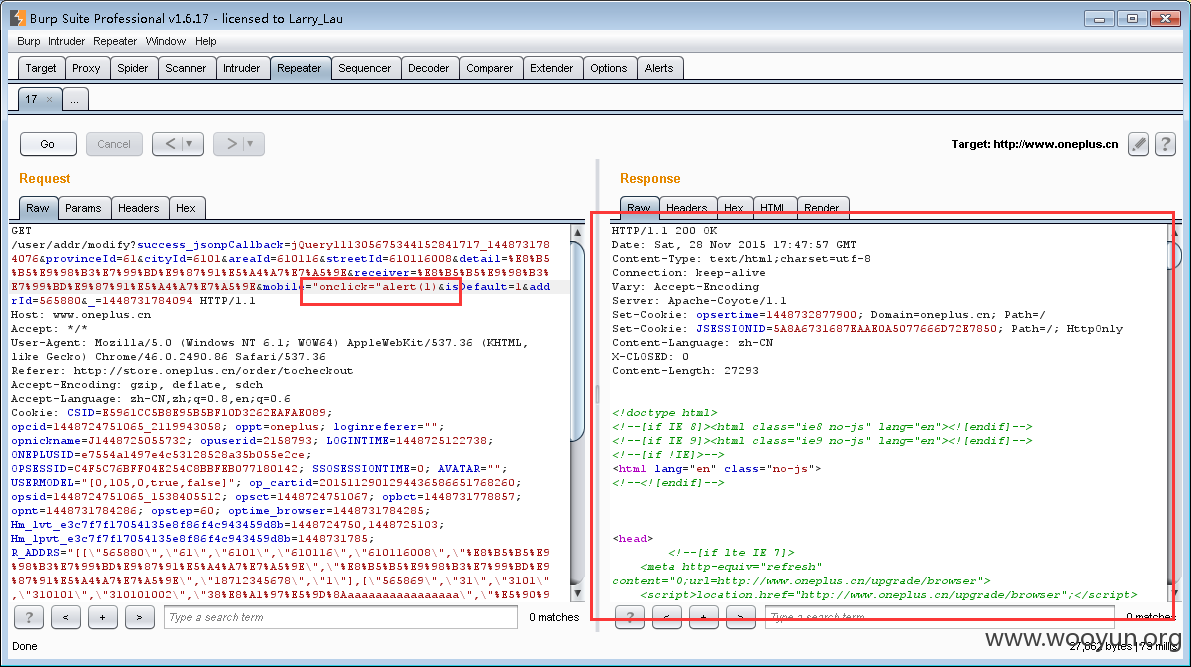The height and width of the screenshot is (667, 1191).
Task: Add new Repeater tab with ellipsis
Action: (74, 99)
